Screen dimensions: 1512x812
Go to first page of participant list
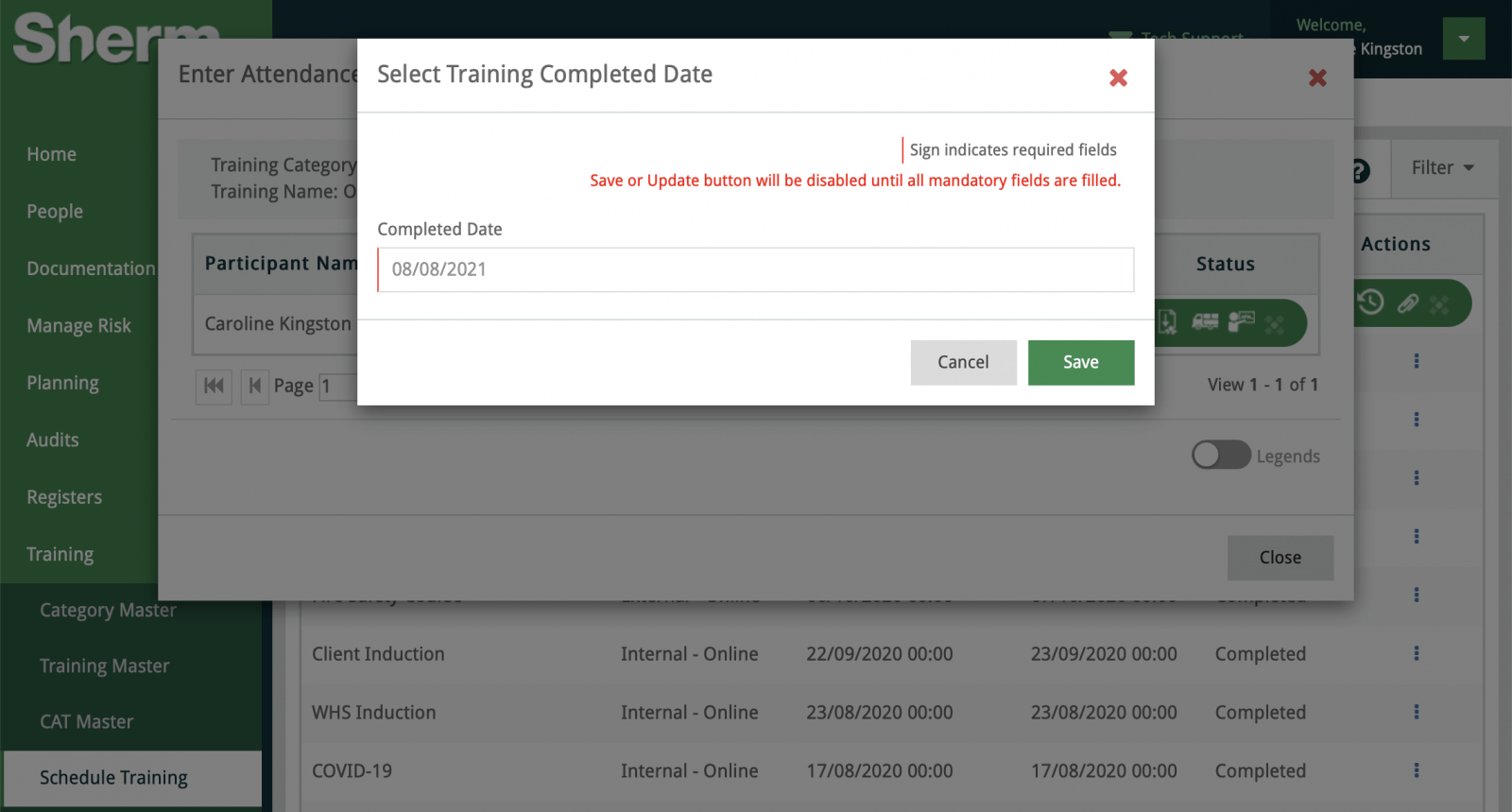coord(214,386)
